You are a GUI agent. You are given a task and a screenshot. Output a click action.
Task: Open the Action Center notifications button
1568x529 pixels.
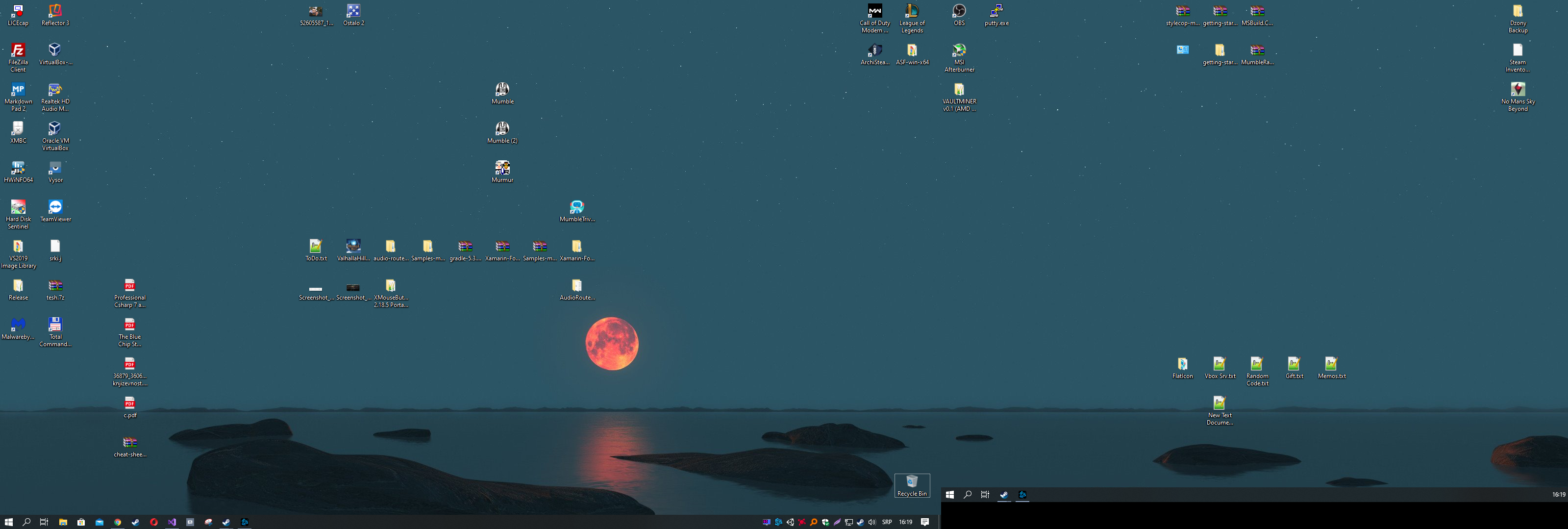pos(924,522)
